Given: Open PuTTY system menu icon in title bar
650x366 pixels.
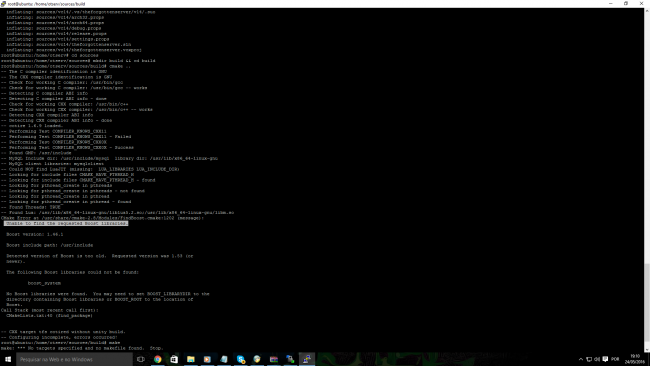Looking at the screenshot, I should (x=3, y=3).
